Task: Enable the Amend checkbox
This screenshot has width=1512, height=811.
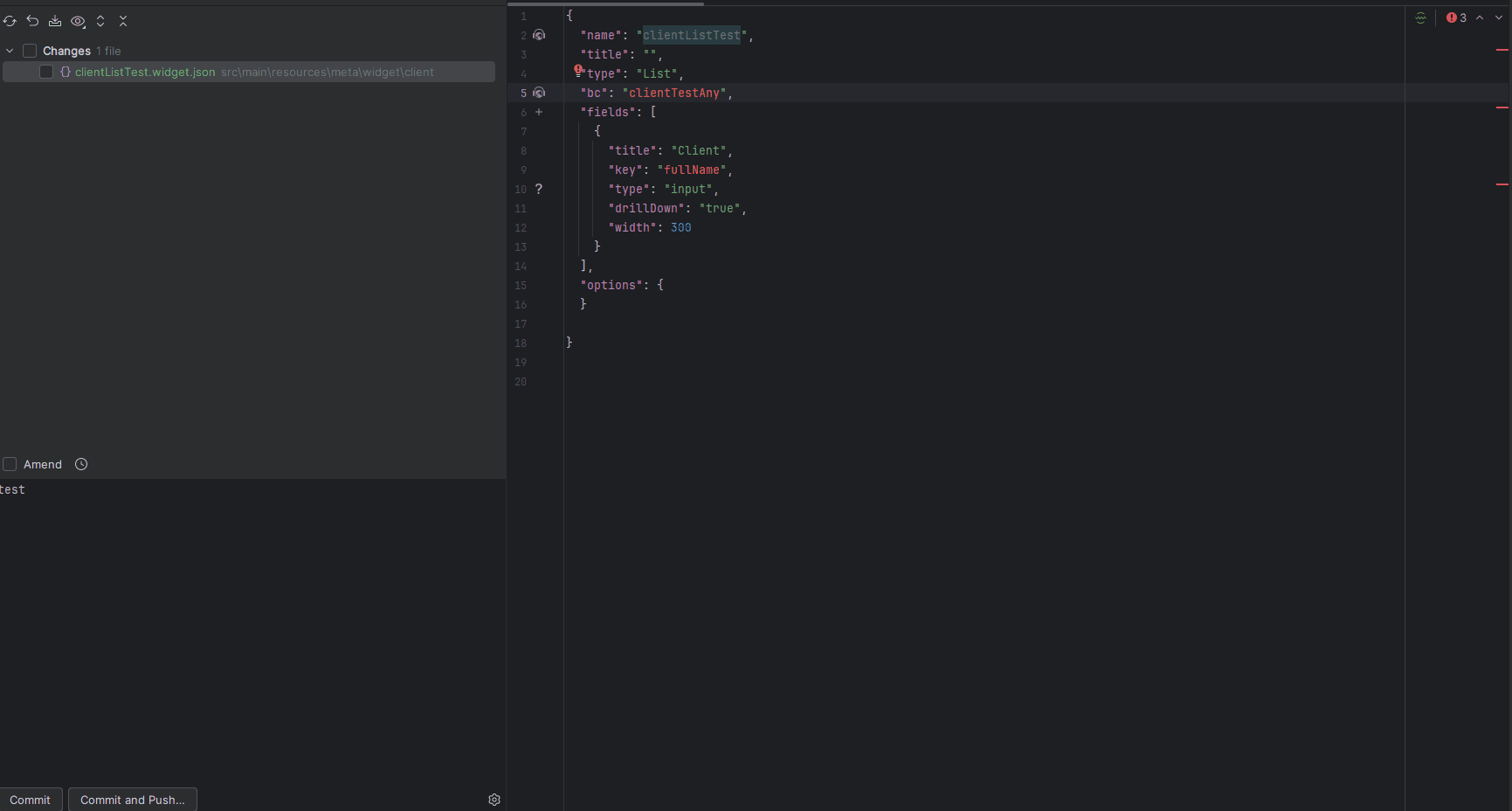Action: point(10,464)
